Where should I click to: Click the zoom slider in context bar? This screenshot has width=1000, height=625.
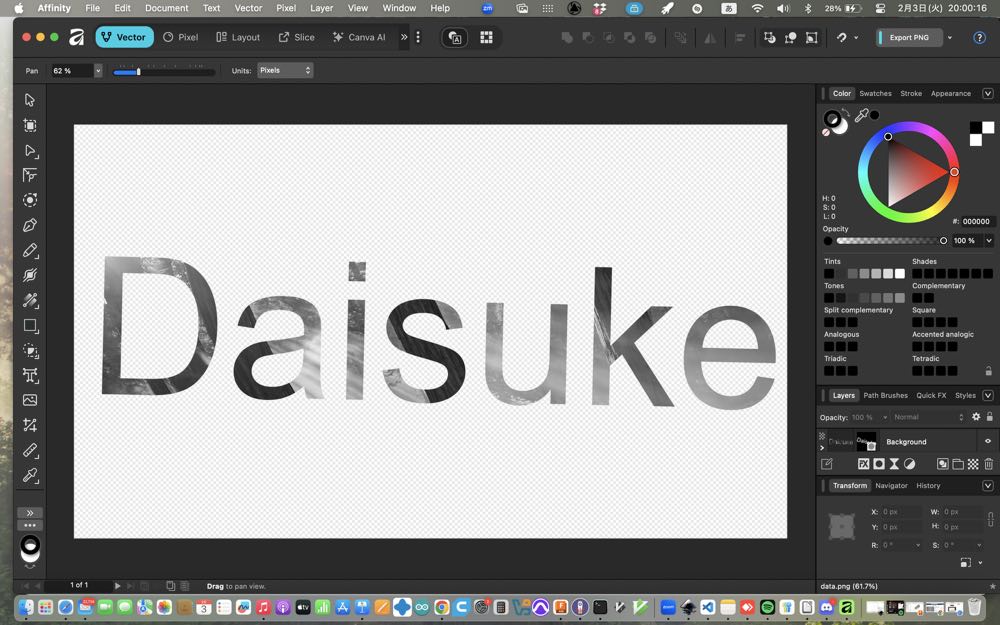164,72
